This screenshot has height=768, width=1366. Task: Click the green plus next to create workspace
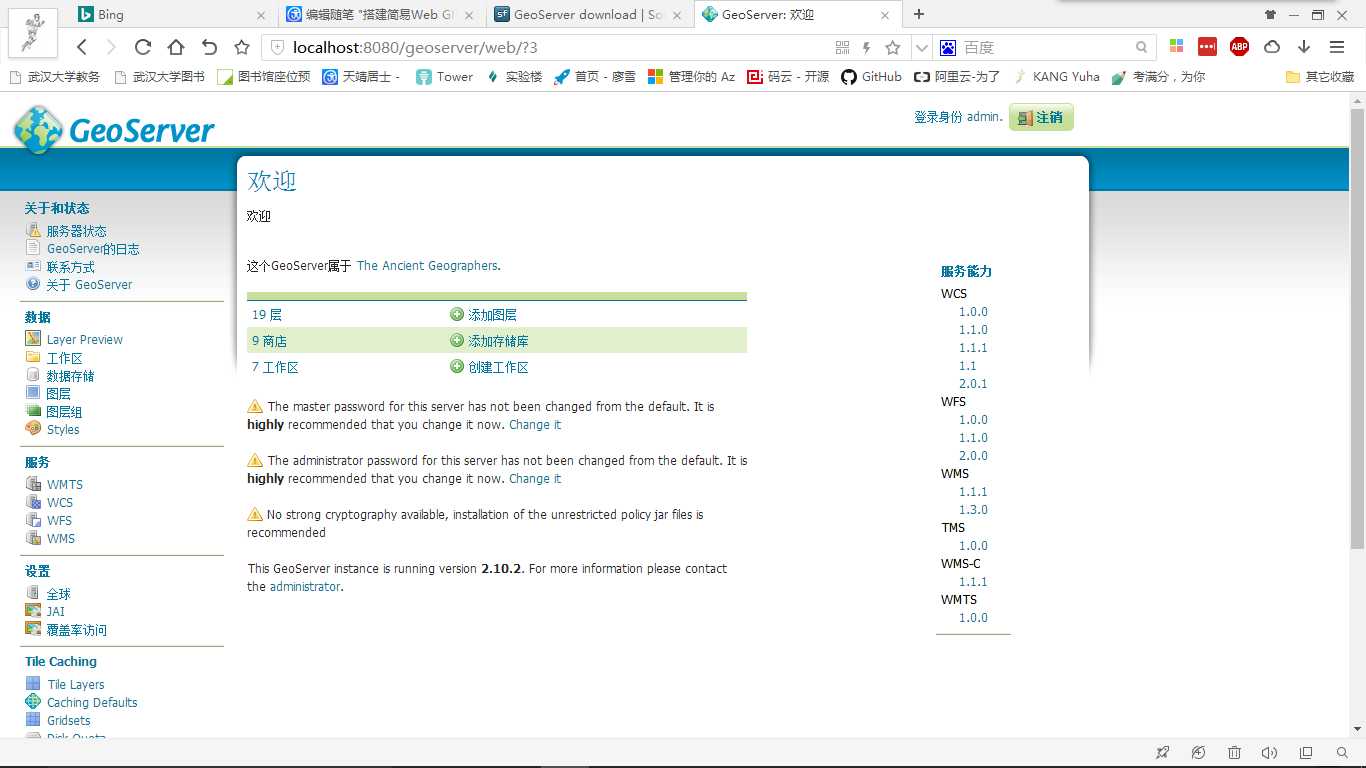[x=457, y=367]
